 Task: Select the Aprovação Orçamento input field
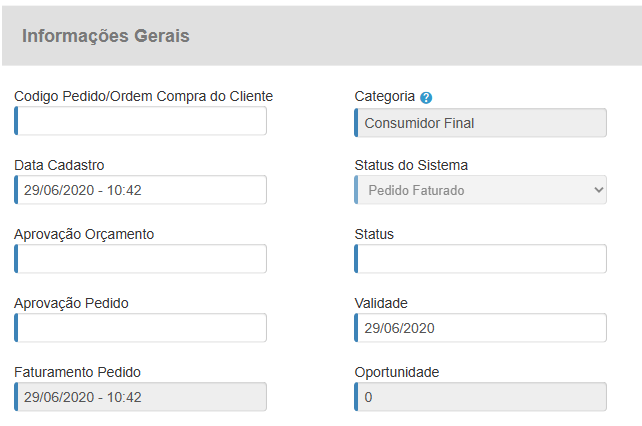click(x=141, y=259)
